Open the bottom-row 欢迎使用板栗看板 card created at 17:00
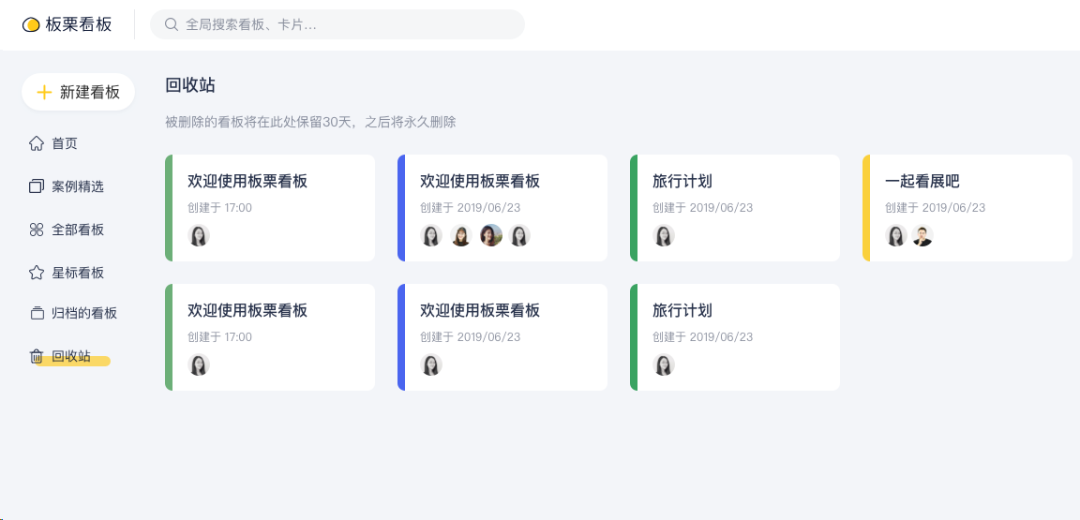The width and height of the screenshot is (1080, 520). [x=247, y=311]
